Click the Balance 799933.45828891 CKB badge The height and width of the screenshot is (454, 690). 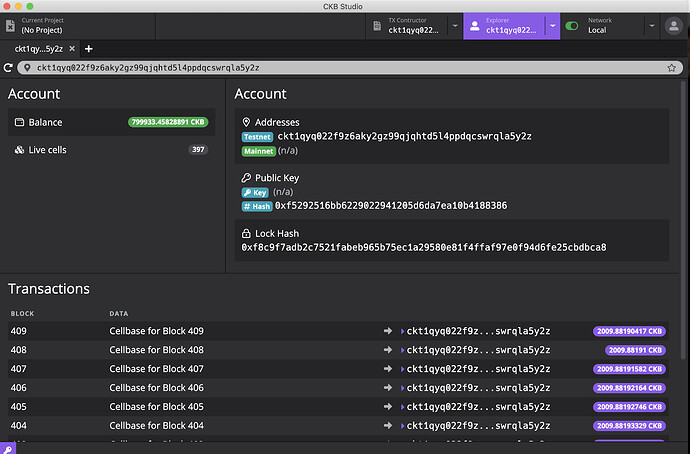click(168, 122)
